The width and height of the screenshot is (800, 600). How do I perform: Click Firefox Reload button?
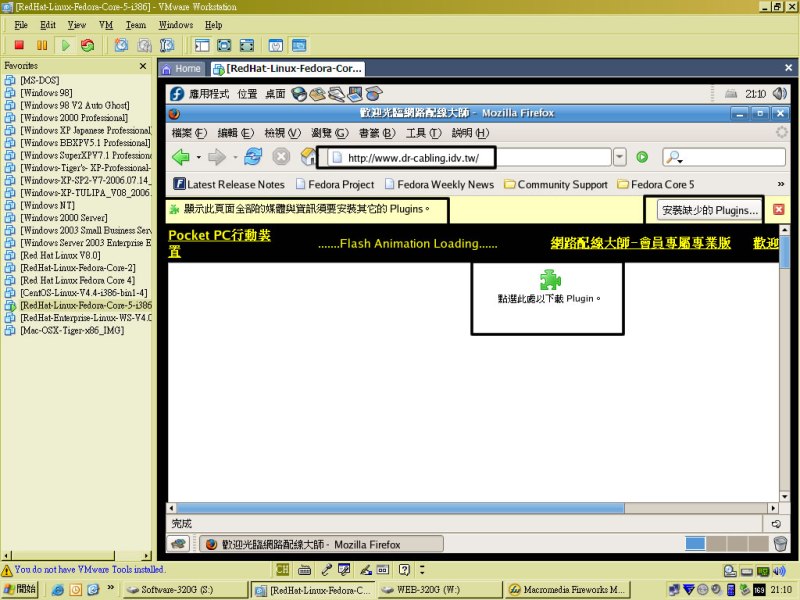[x=253, y=157]
